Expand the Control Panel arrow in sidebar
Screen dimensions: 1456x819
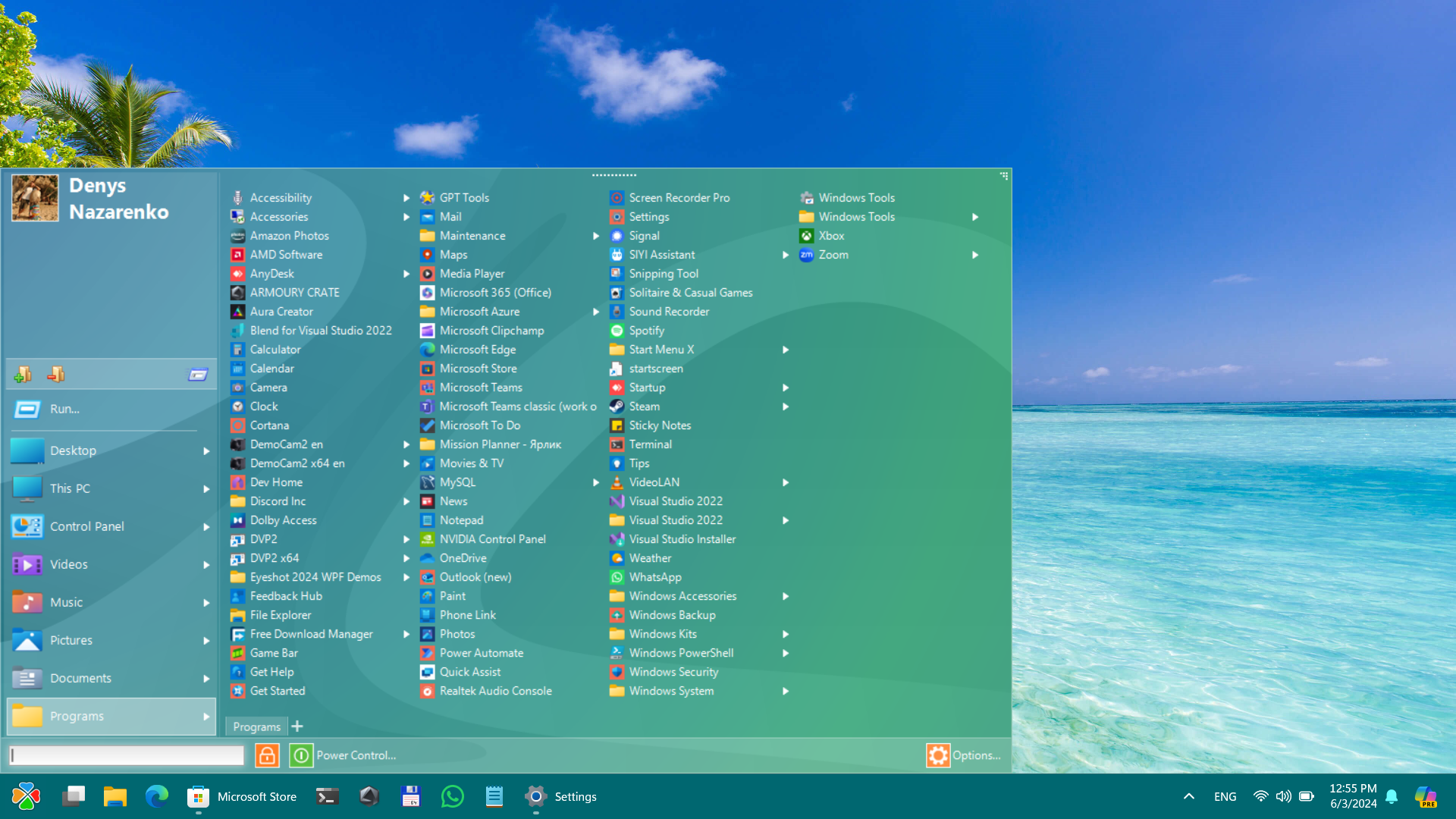coord(206,527)
